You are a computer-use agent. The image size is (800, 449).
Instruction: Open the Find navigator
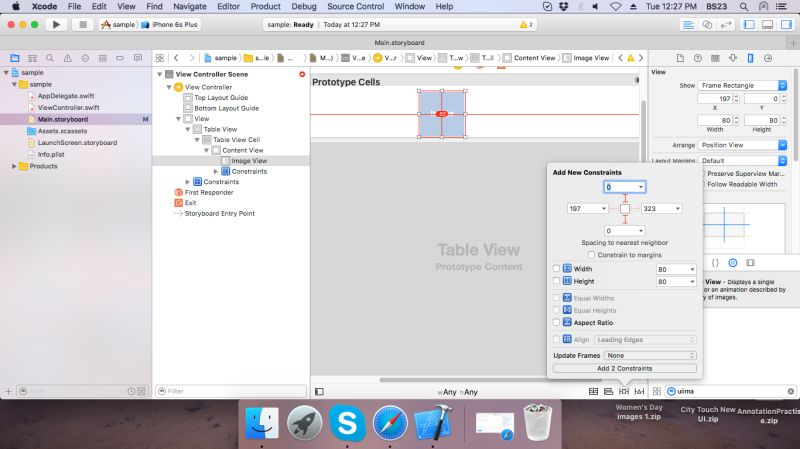click(x=49, y=58)
